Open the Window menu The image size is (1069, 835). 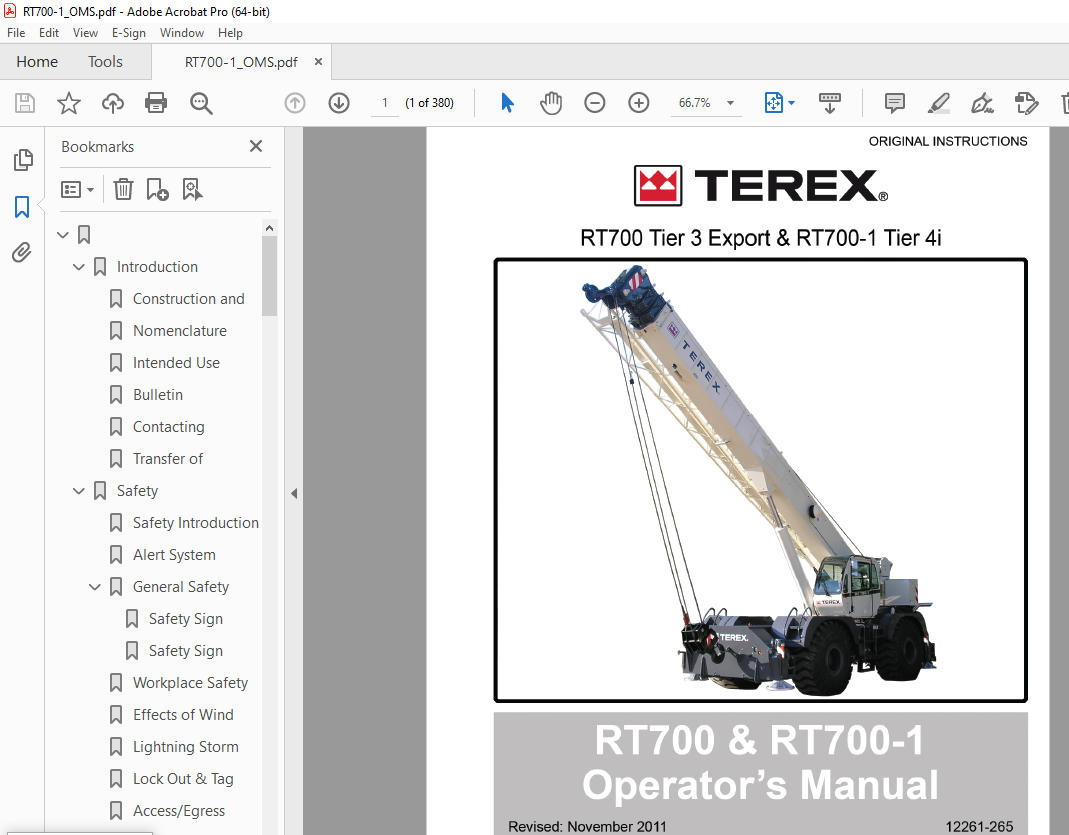click(x=181, y=33)
